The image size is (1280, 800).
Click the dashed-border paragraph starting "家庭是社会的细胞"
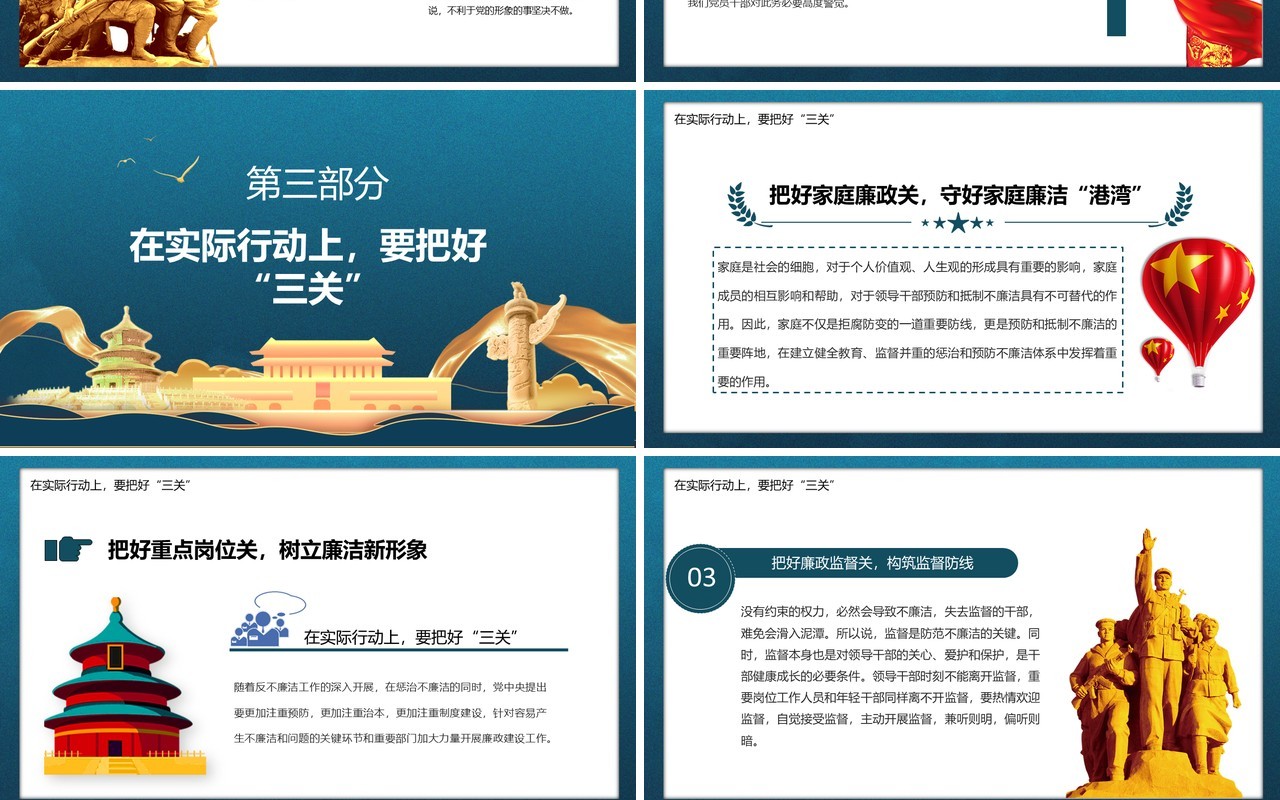917,319
